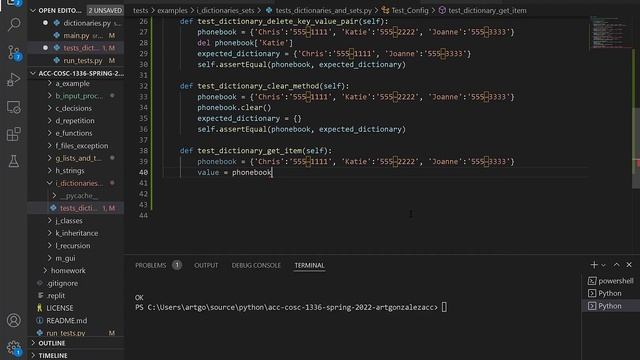This screenshot has width=640, height=360.
Task: Open the Source Control view
Action: [14, 53]
